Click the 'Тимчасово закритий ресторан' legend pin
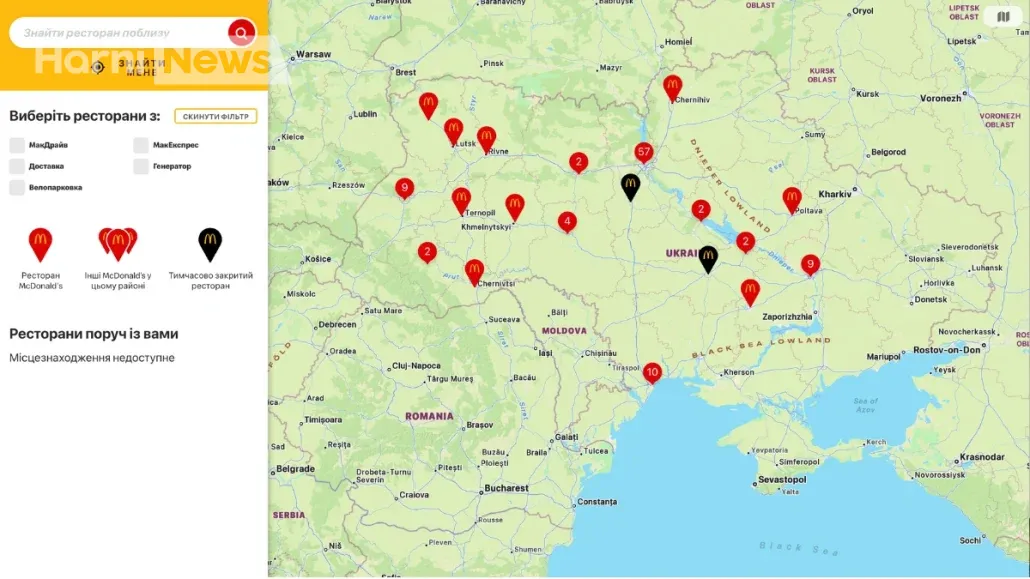 pos(210,244)
